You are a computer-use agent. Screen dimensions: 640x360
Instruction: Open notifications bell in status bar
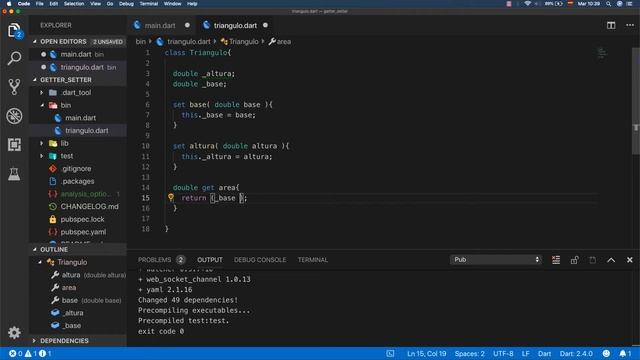625,353
